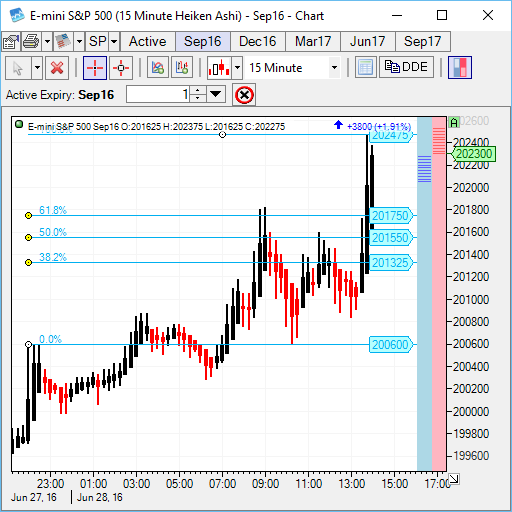Click the Jun 28, 16 date label
The image size is (512, 512).
100,497
